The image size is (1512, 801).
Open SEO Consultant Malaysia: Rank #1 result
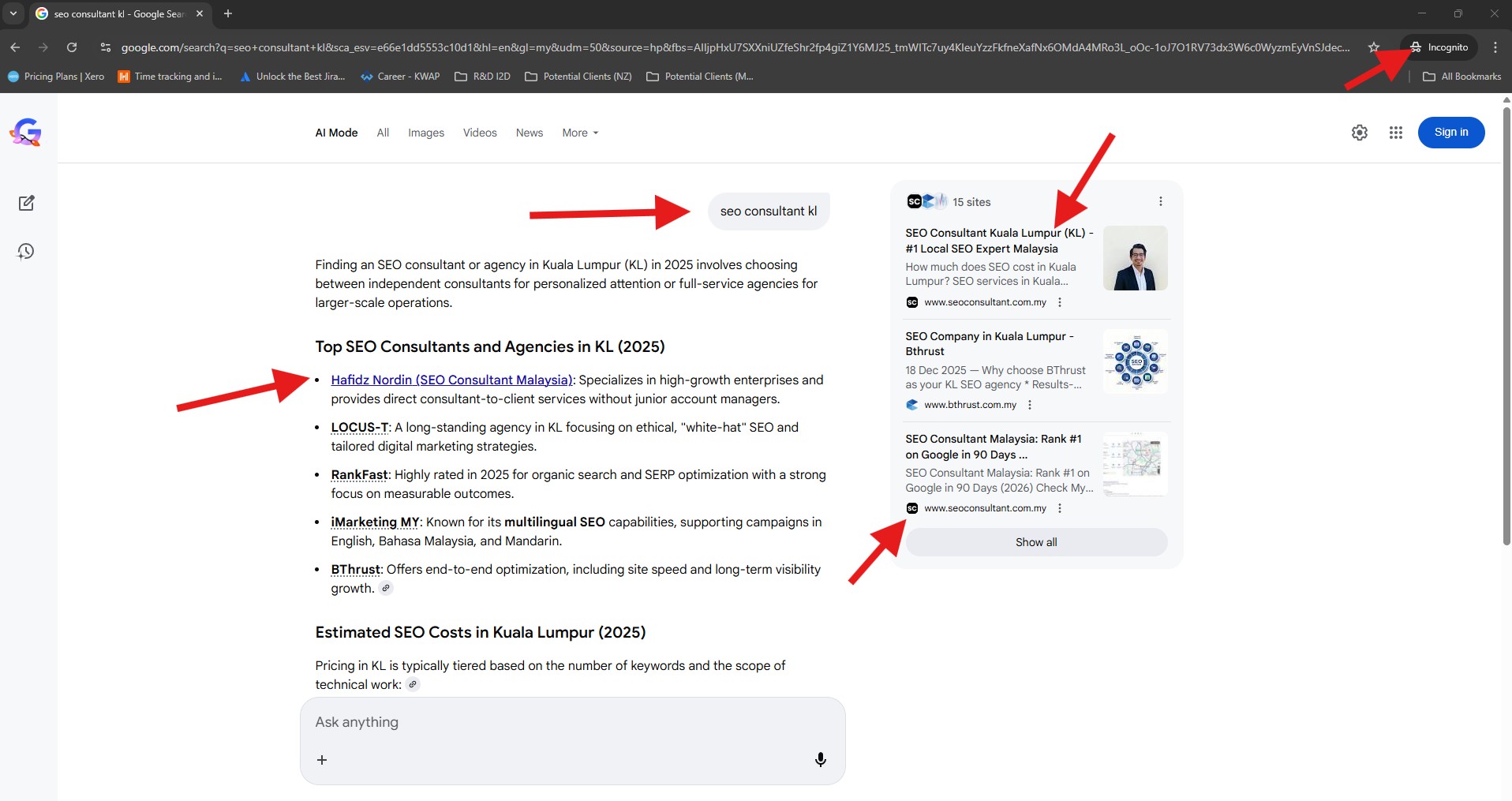click(994, 447)
